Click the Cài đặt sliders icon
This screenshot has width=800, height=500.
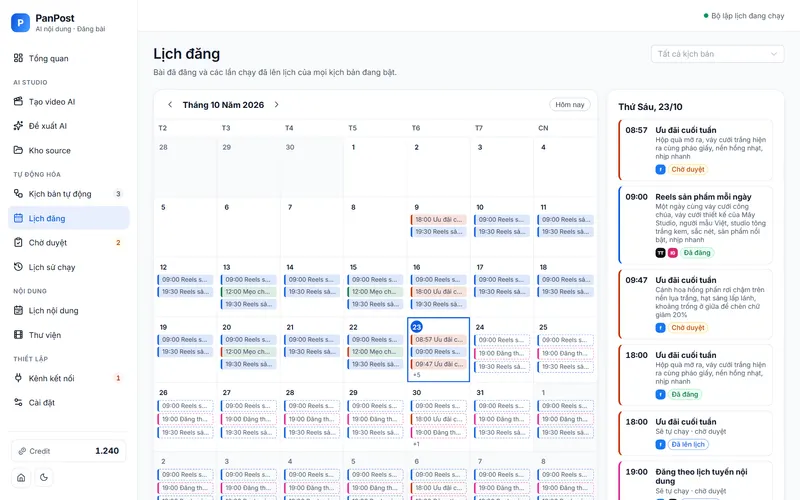tap(18, 402)
